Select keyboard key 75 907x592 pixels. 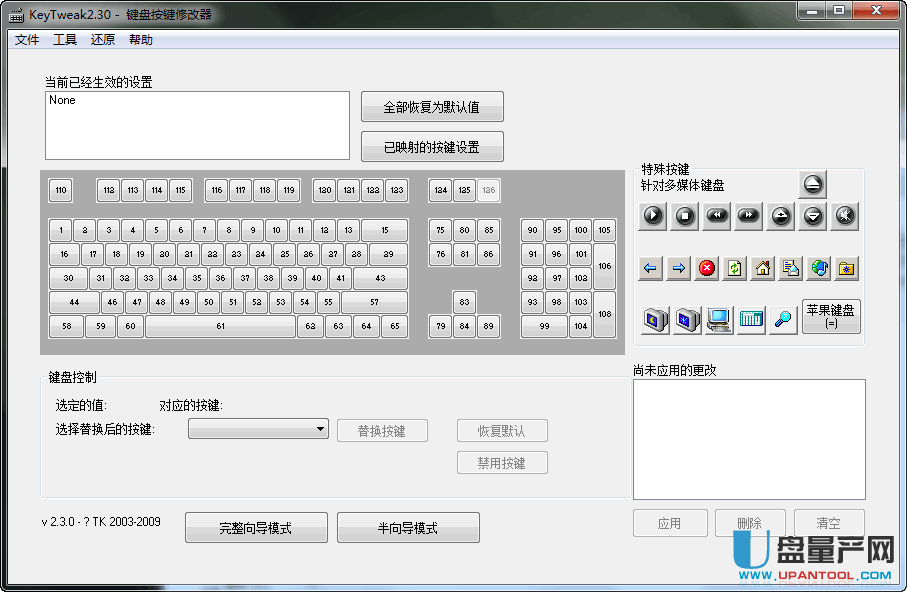pos(441,230)
